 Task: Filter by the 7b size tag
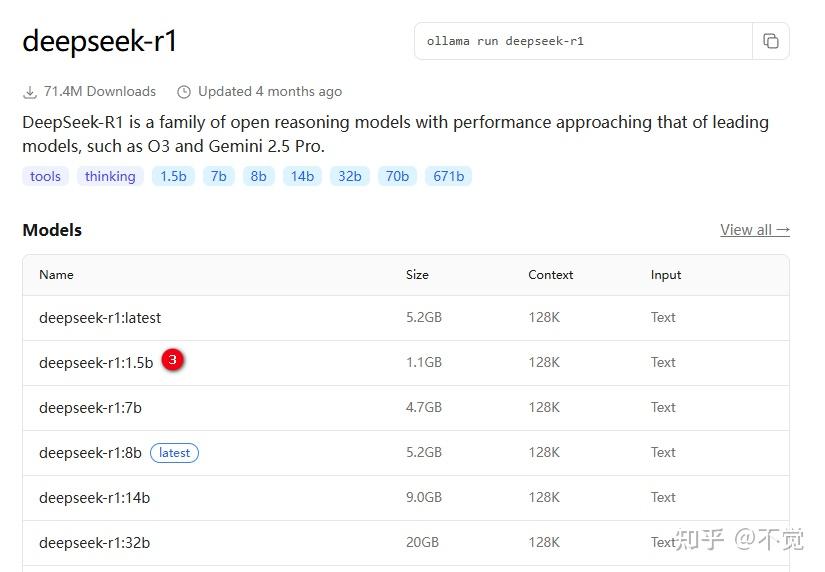click(x=218, y=177)
